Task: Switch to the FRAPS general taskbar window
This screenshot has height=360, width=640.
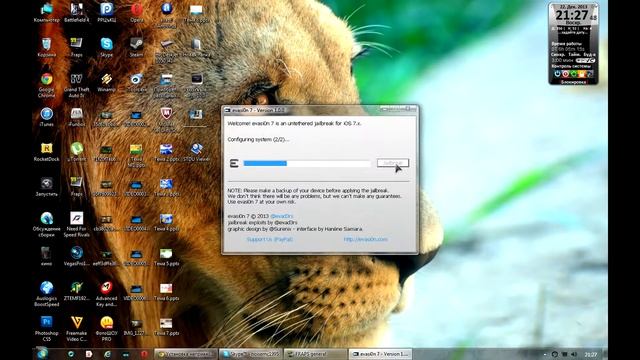Action: click(x=315, y=354)
